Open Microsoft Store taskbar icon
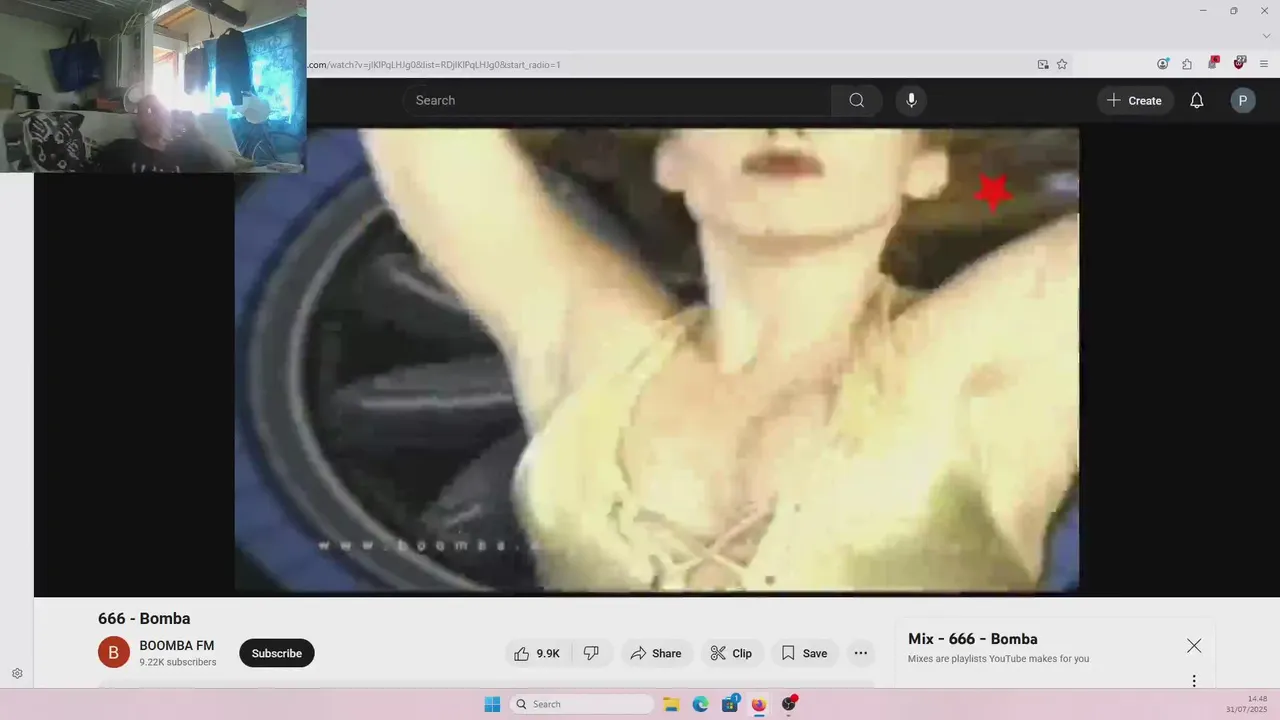The width and height of the screenshot is (1280, 720). (730, 704)
